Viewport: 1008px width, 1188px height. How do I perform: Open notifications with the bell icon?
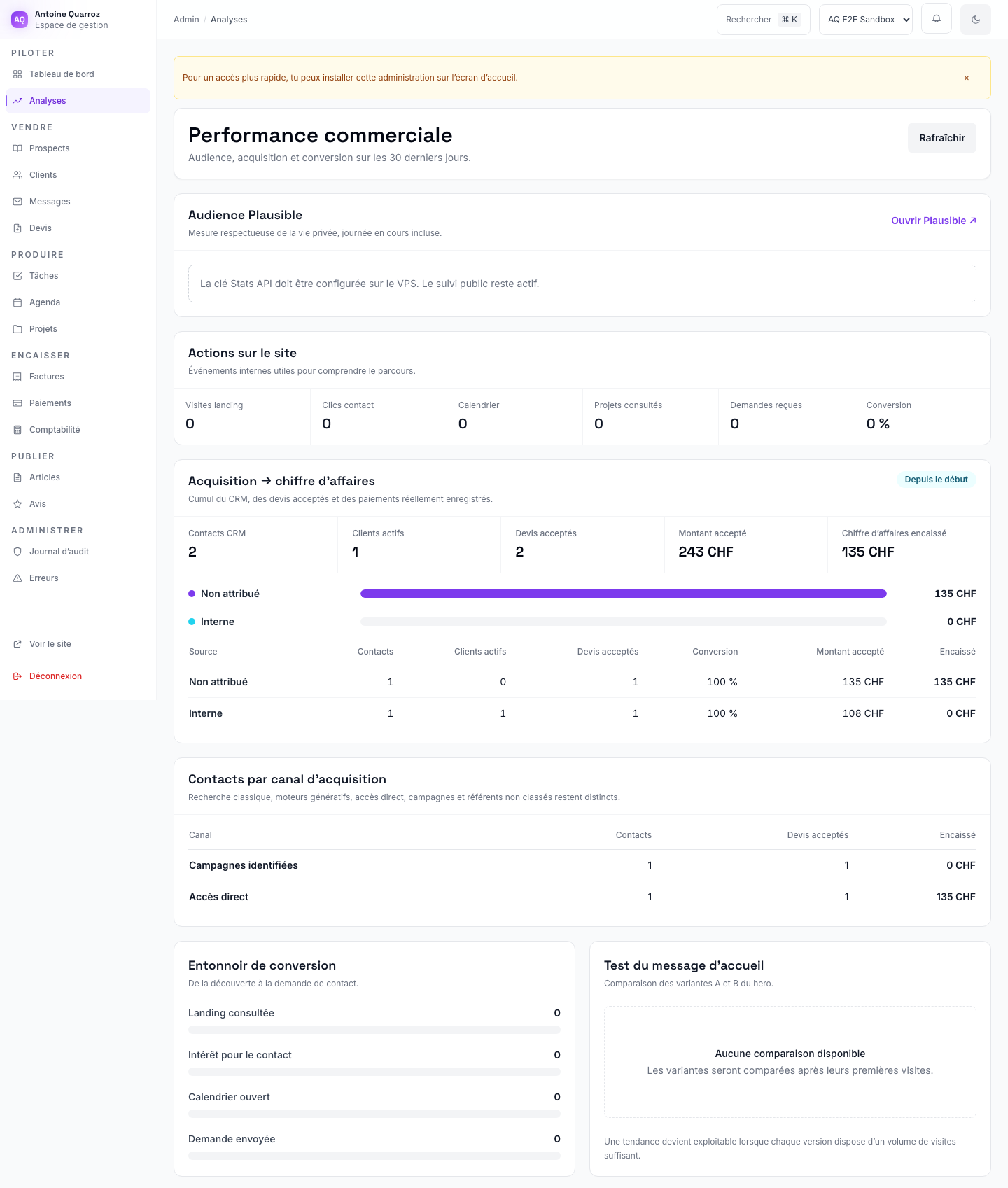coord(937,19)
